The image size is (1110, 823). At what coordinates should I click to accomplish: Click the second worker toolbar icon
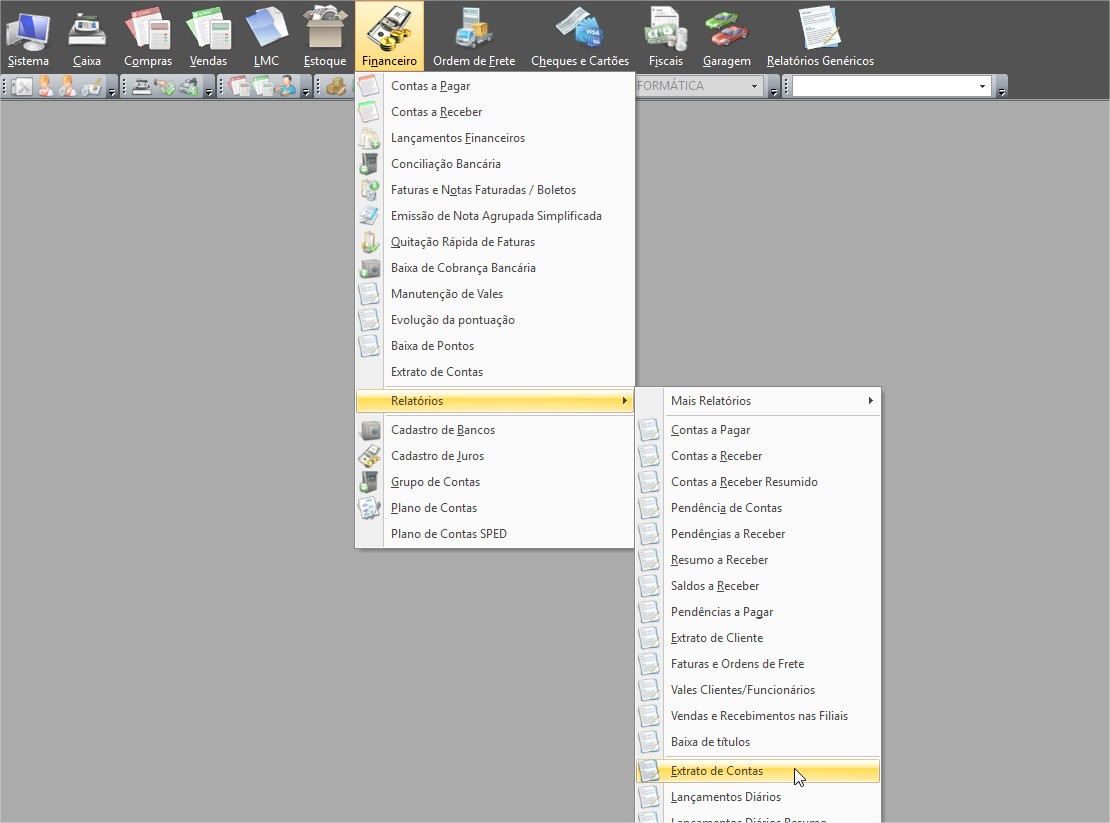pos(67,86)
